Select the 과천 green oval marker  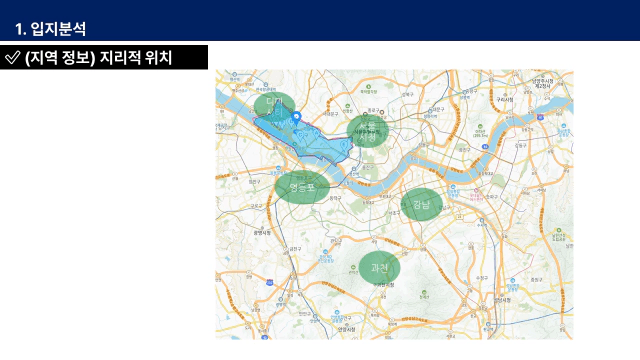(379, 268)
